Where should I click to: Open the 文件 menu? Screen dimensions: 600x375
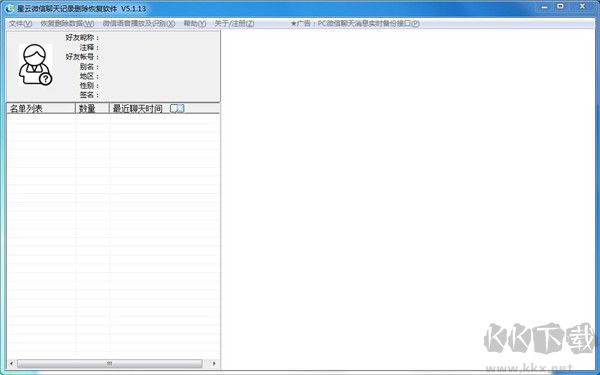[20, 23]
